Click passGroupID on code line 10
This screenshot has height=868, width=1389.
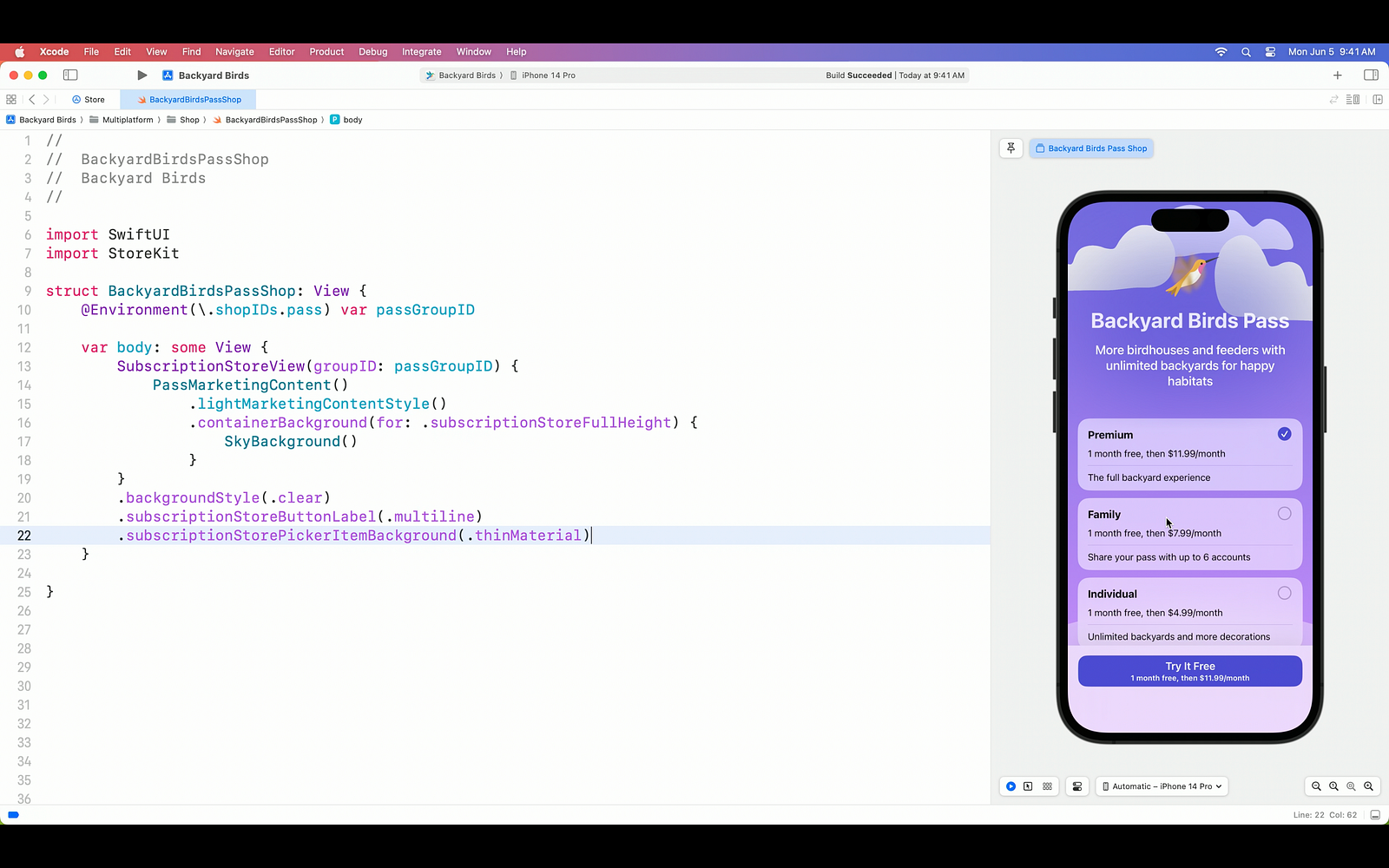pos(425,310)
